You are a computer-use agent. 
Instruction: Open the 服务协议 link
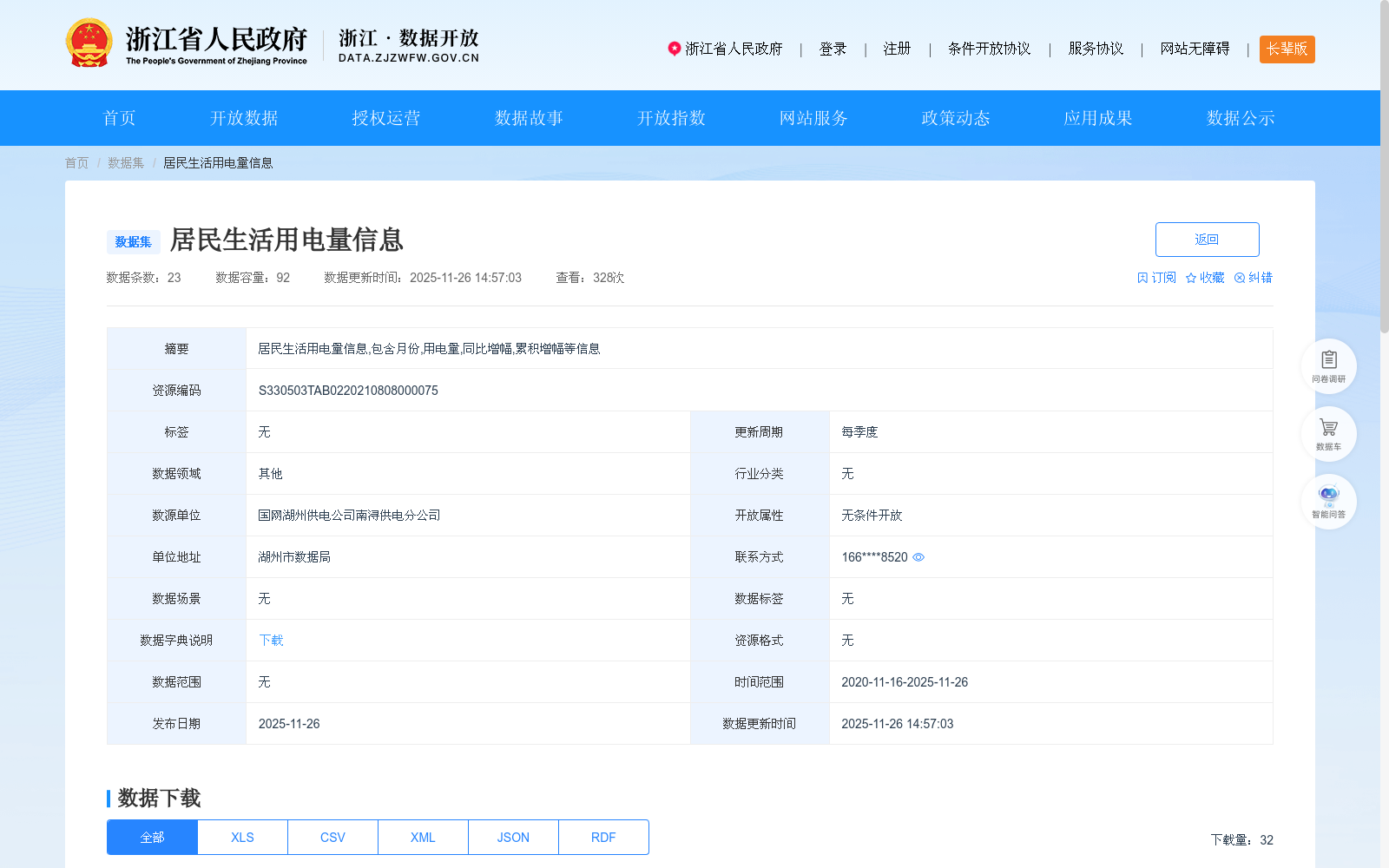pyautogui.click(x=1096, y=49)
